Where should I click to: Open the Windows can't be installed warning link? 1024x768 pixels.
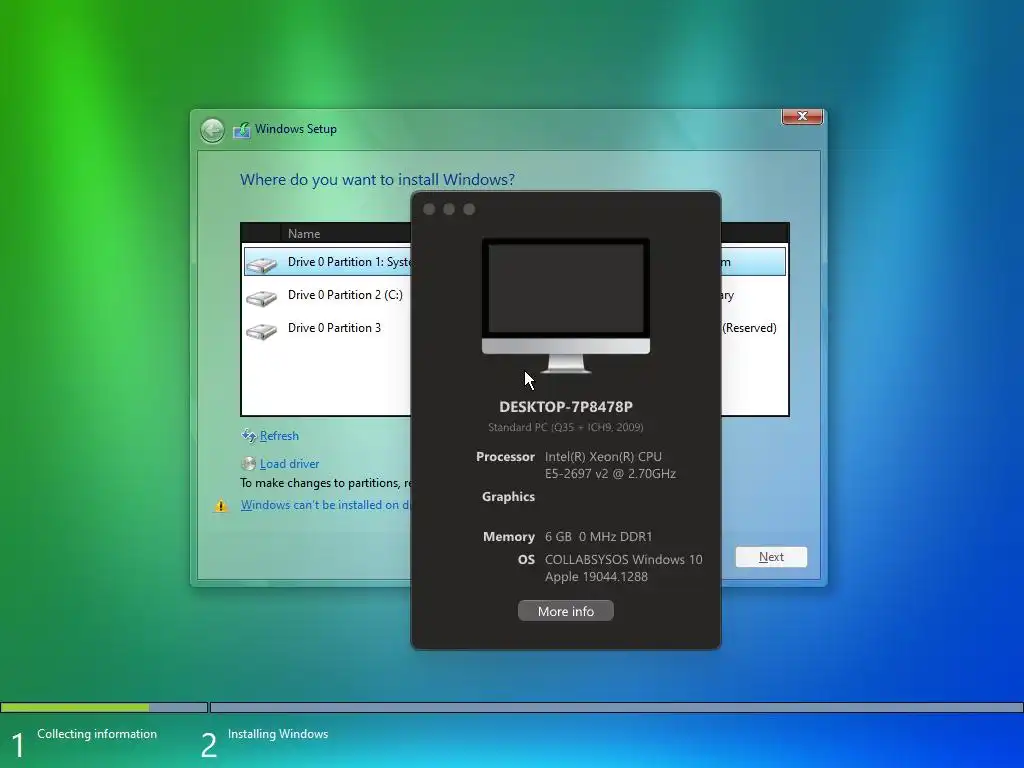[325, 505]
